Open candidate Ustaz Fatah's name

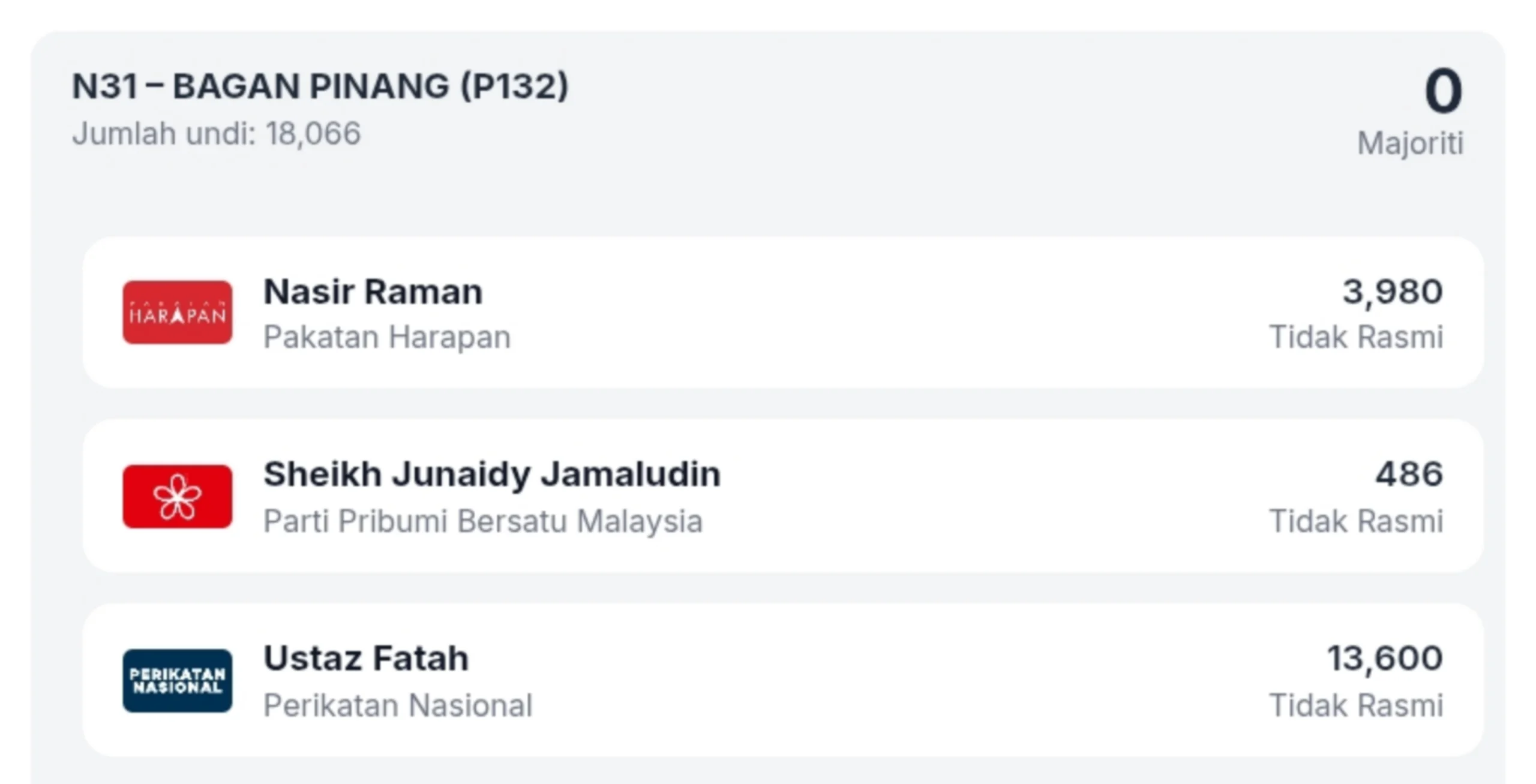tap(366, 659)
